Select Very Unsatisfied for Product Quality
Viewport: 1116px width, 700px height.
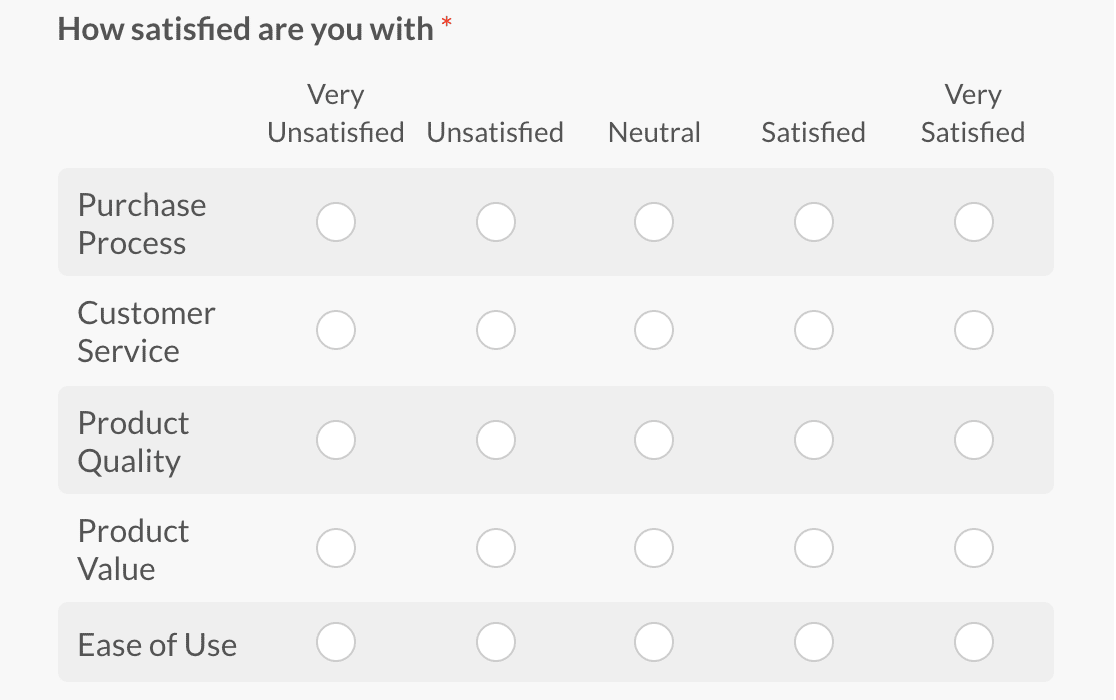click(x=336, y=439)
